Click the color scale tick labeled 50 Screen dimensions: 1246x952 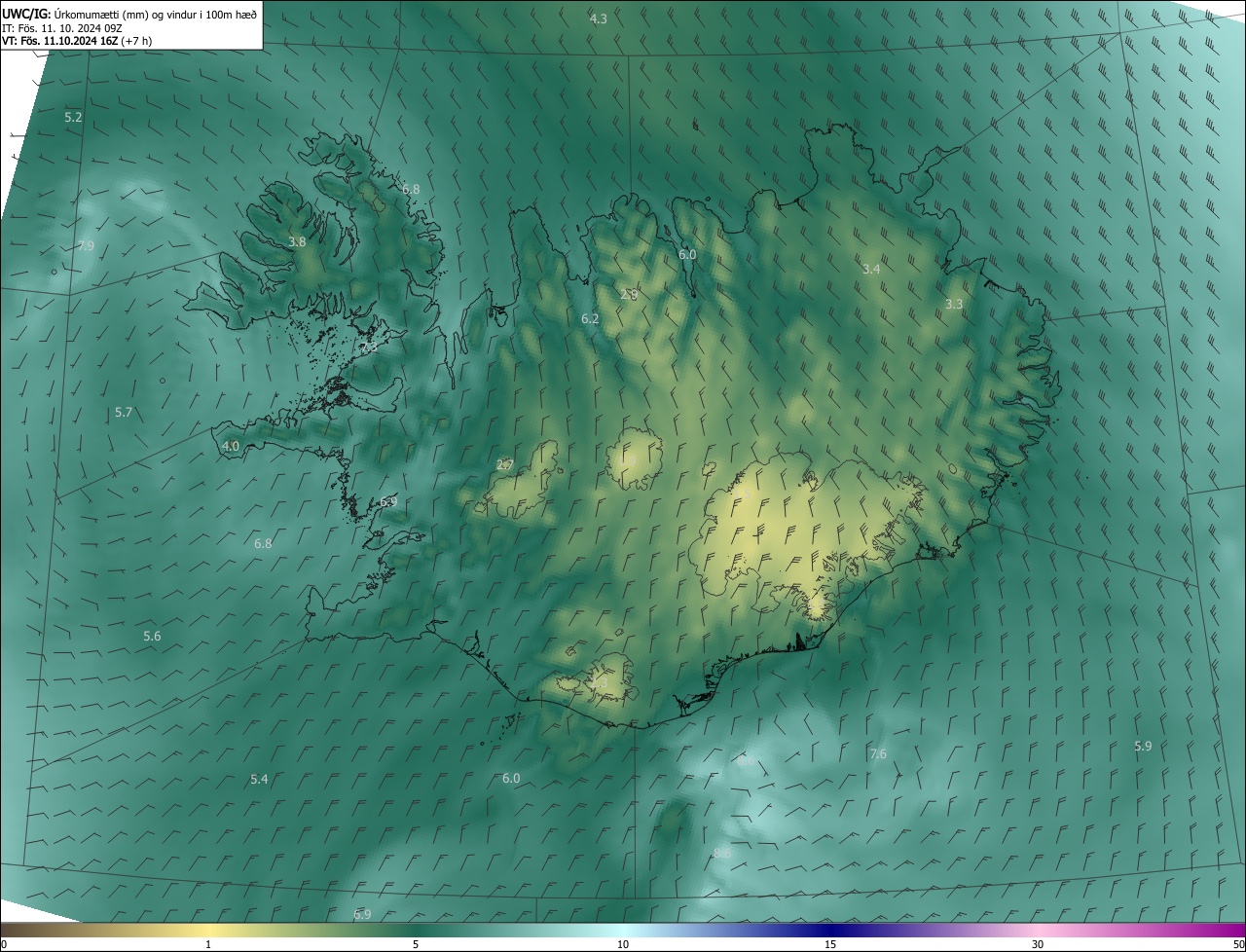tap(1238, 944)
